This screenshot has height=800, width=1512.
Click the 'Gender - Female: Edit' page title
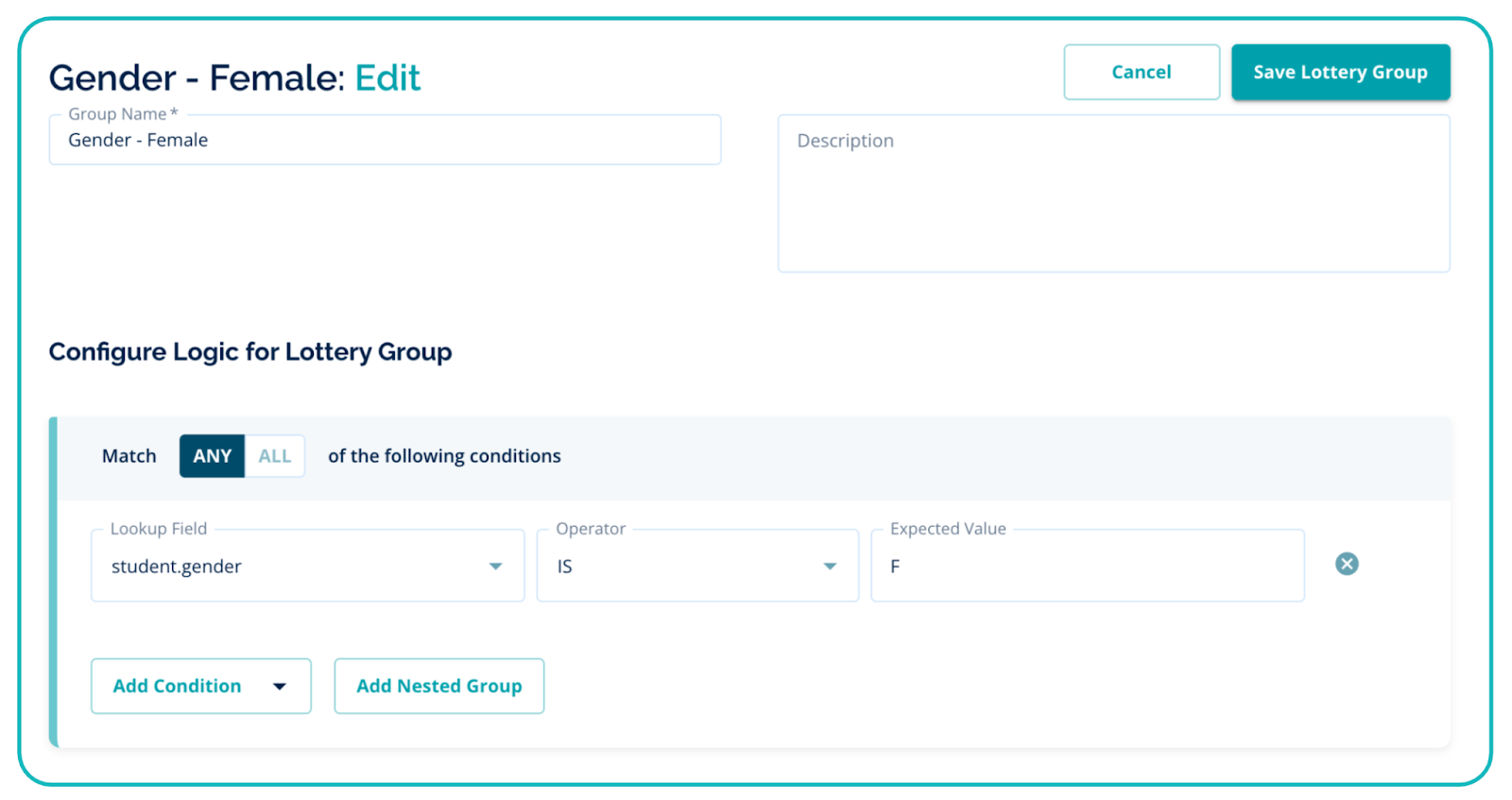pos(234,77)
